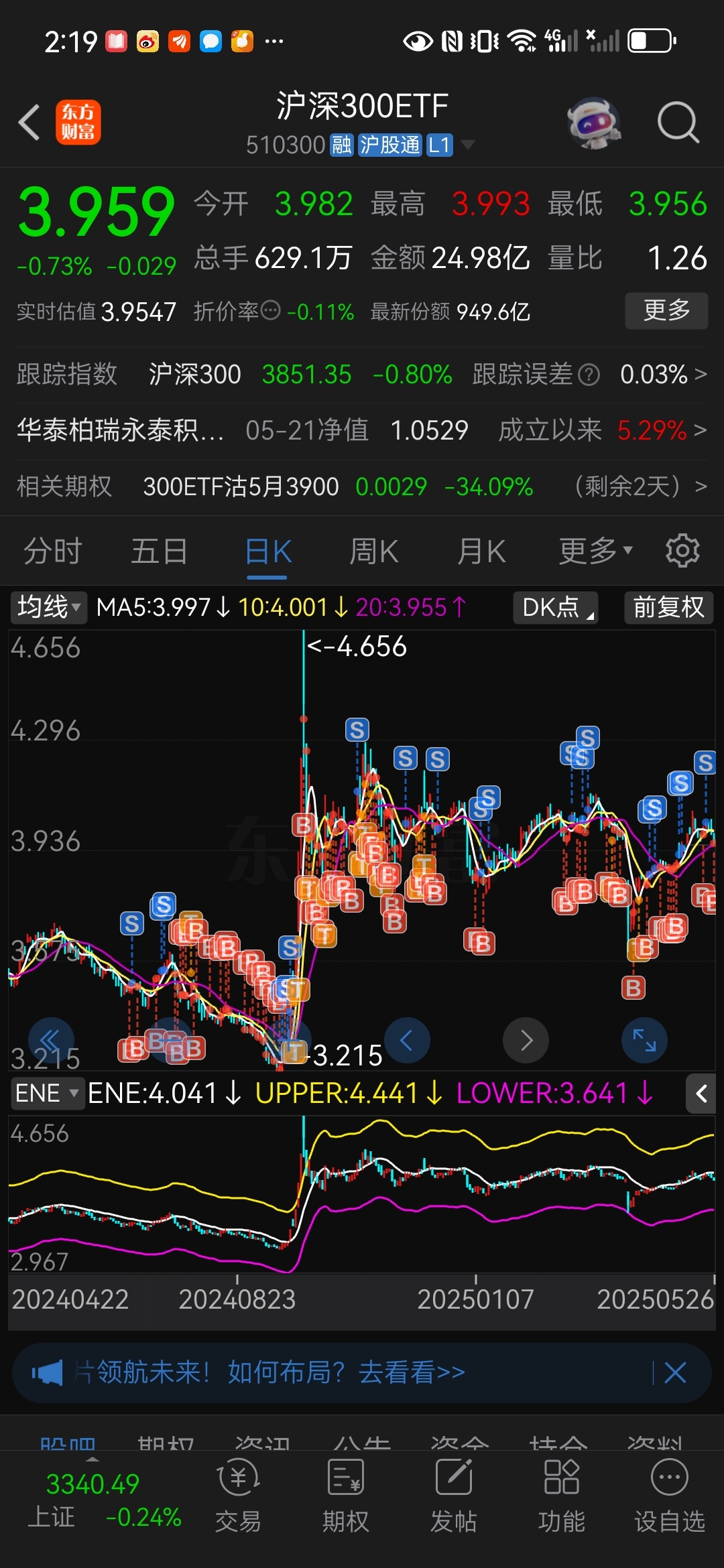Viewport: 724px width, 1568px height.
Task: Open the 期权 options icon
Action: pyautogui.click(x=346, y=1496)
